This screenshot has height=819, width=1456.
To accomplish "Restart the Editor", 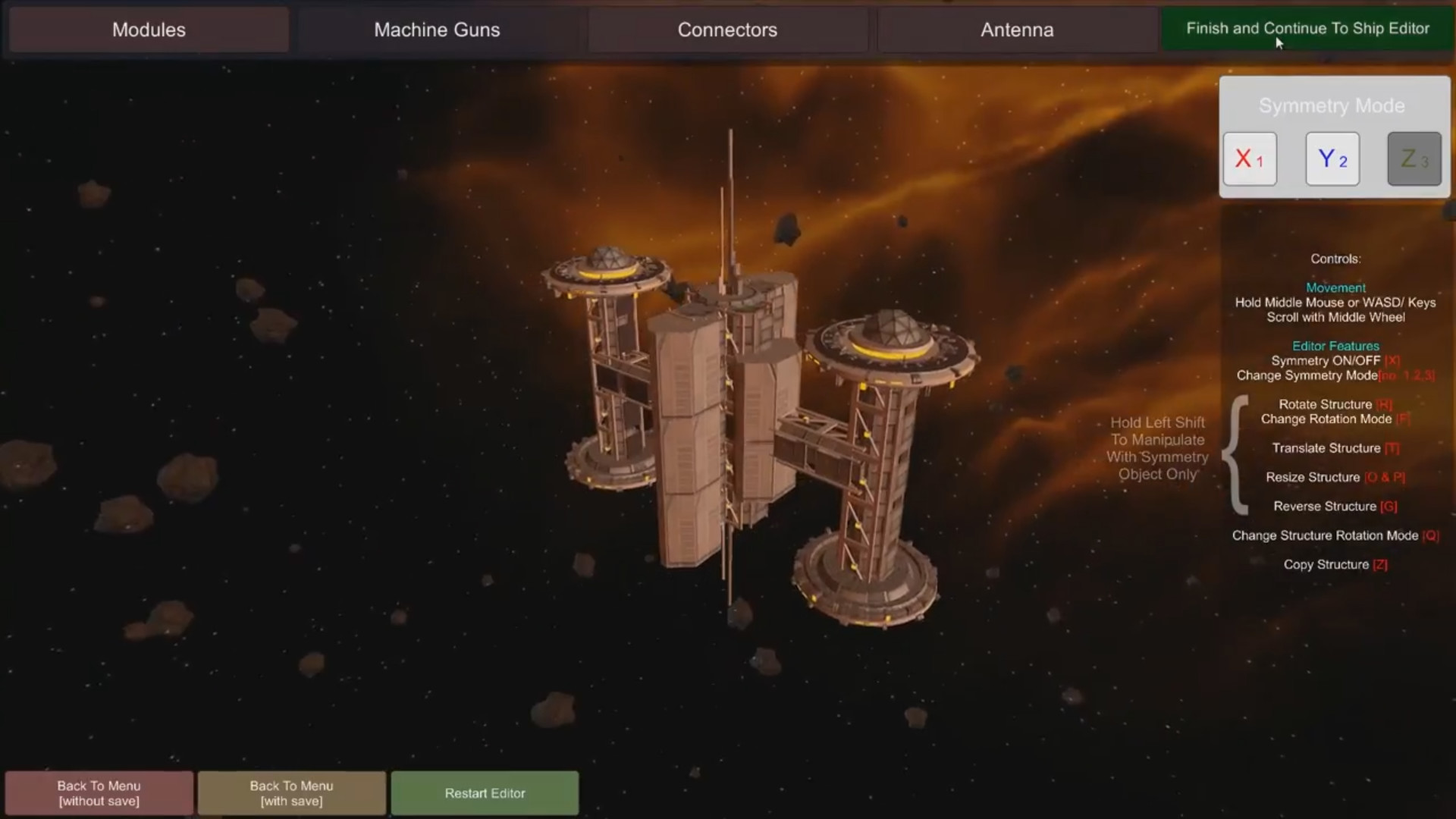I will (485, 793).
